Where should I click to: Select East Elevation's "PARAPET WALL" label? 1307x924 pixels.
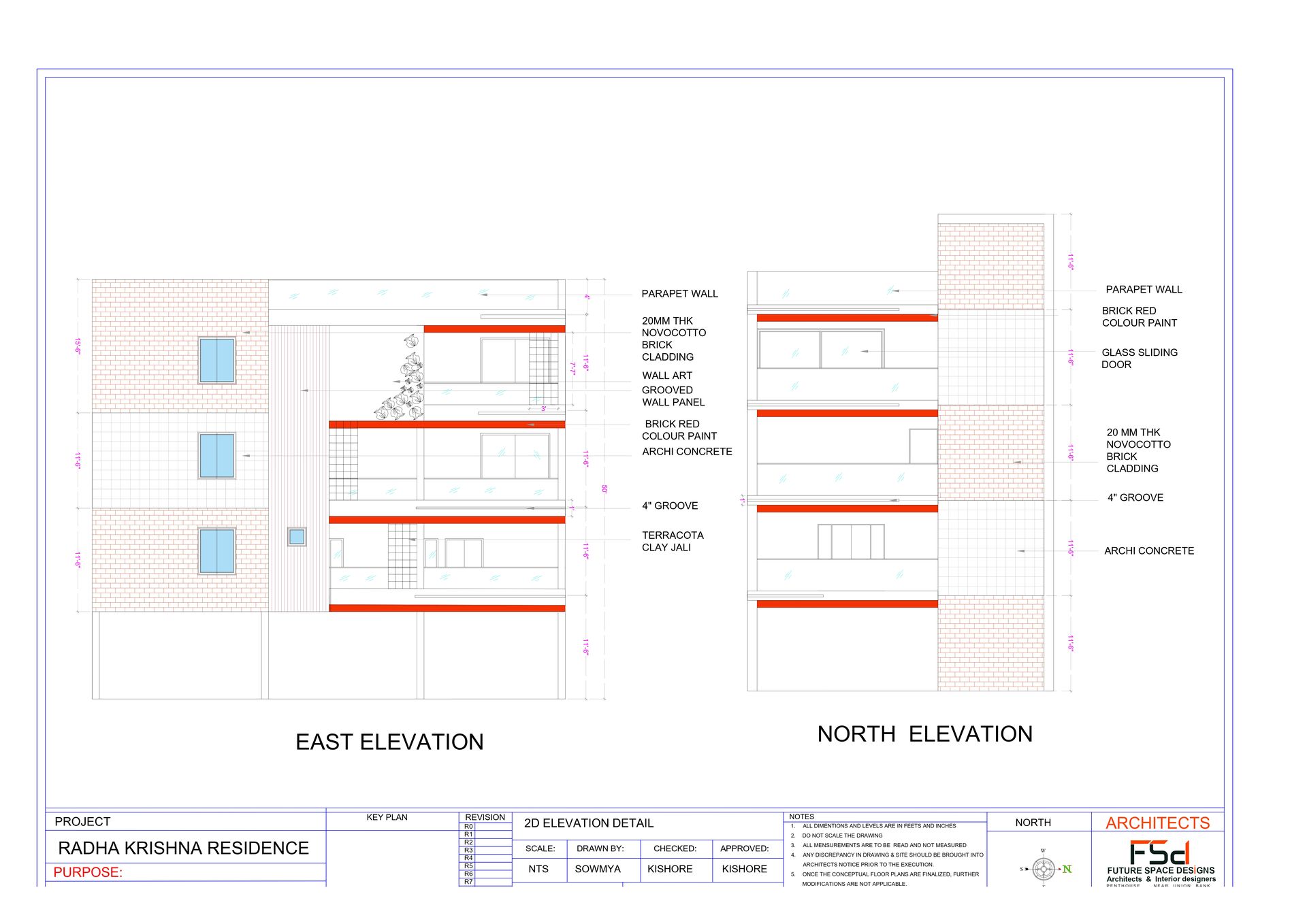tap(679, 294)
